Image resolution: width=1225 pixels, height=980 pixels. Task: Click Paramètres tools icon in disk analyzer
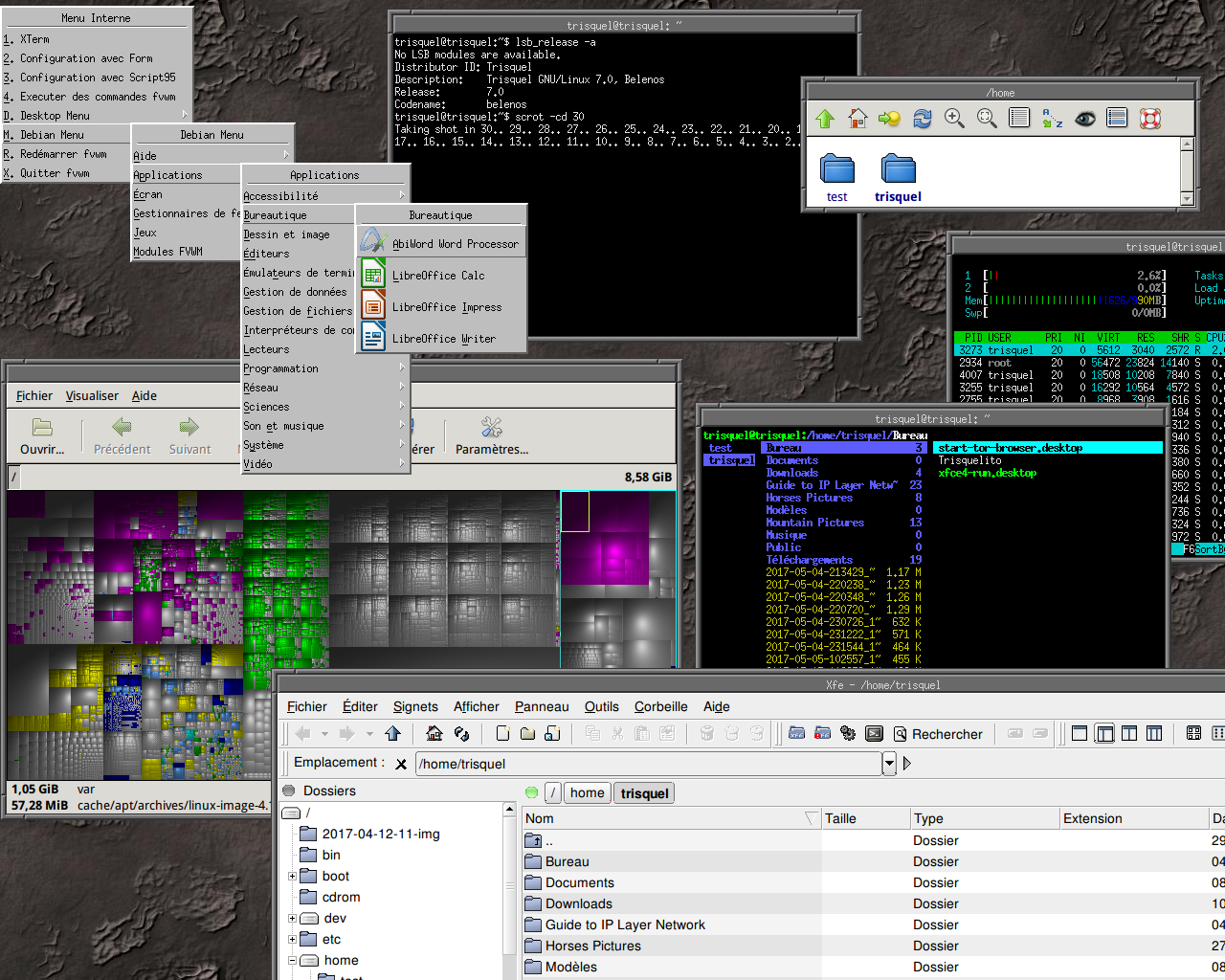point(492,436)
